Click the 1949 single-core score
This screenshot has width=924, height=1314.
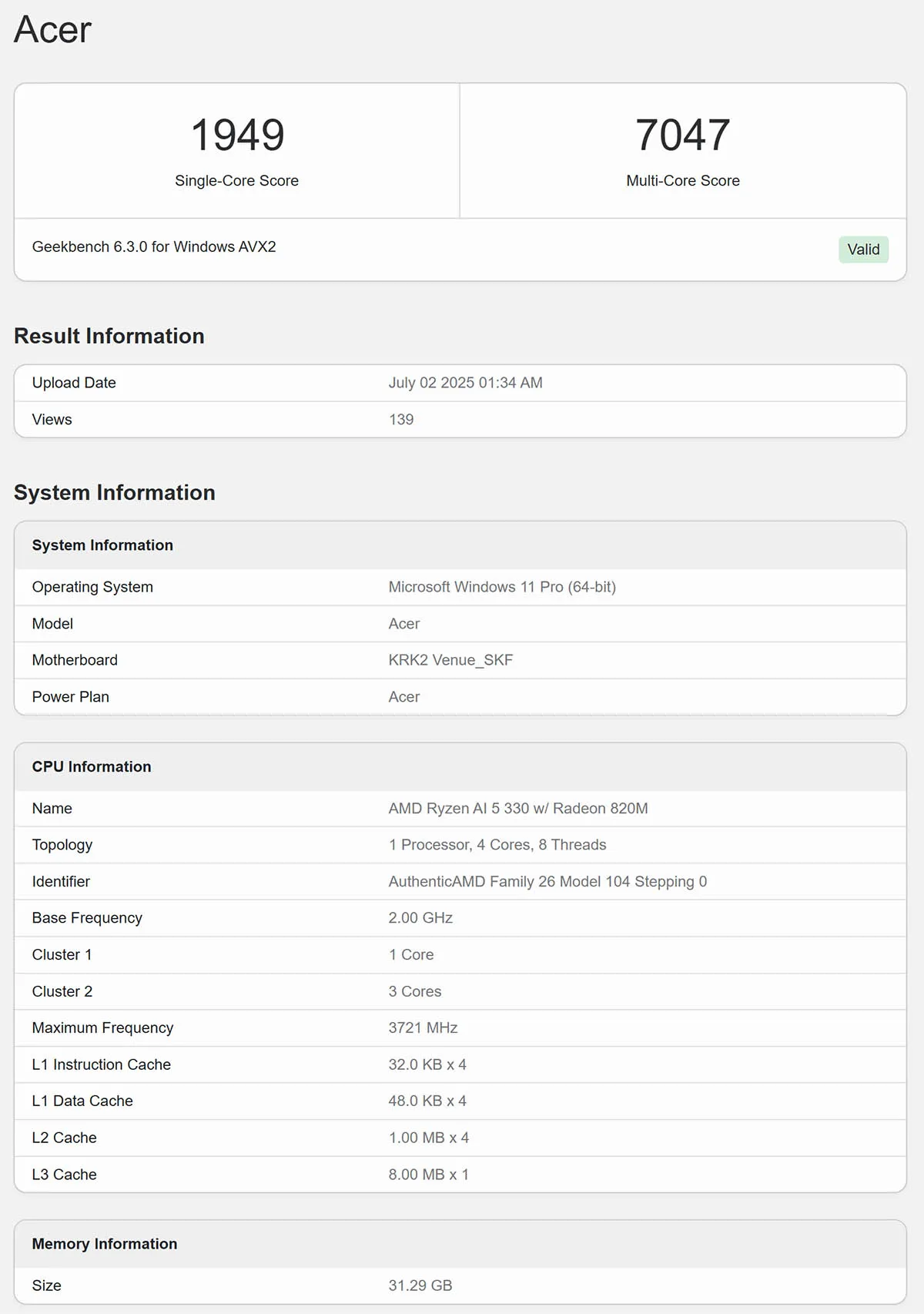[x=237, y=135]
